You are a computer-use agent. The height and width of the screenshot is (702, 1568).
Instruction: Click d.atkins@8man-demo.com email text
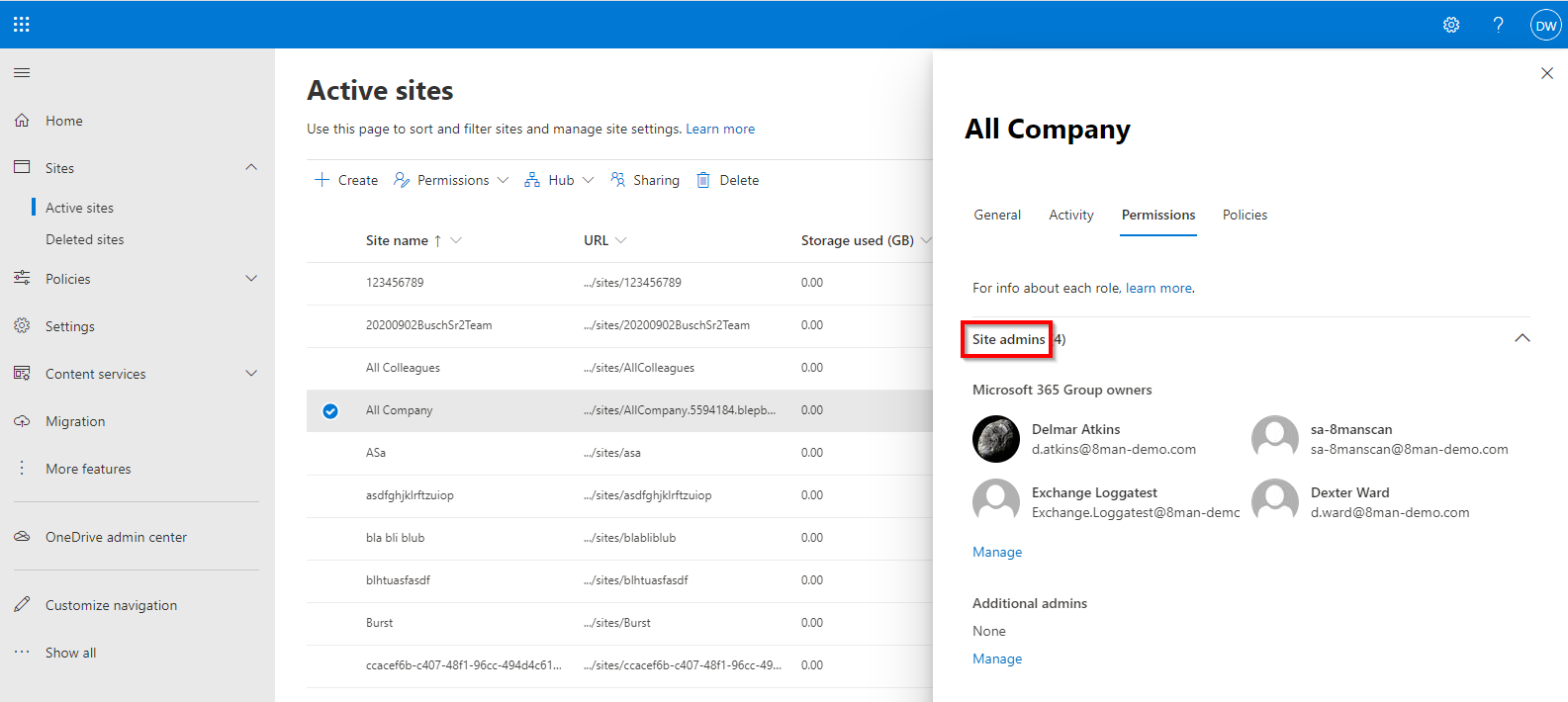click(1114, 449)
